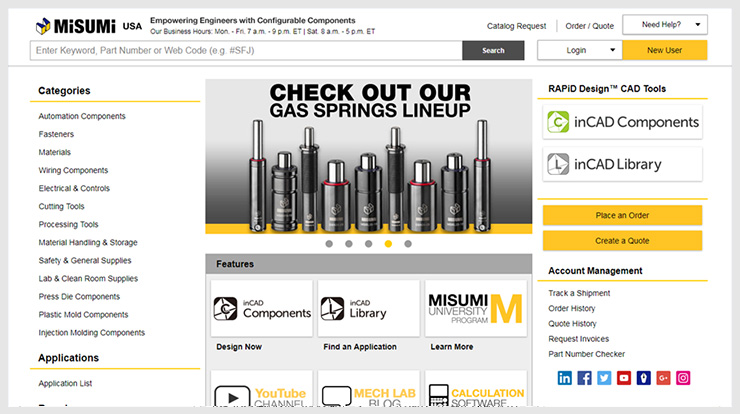Image resolution: width=740 pixels, height=414 pixels.
Task: Open Material Handling & Storage category
Action: [x=88, y=242]
